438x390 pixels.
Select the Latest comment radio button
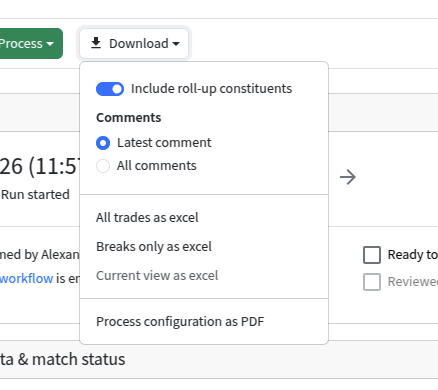point(103,143)
